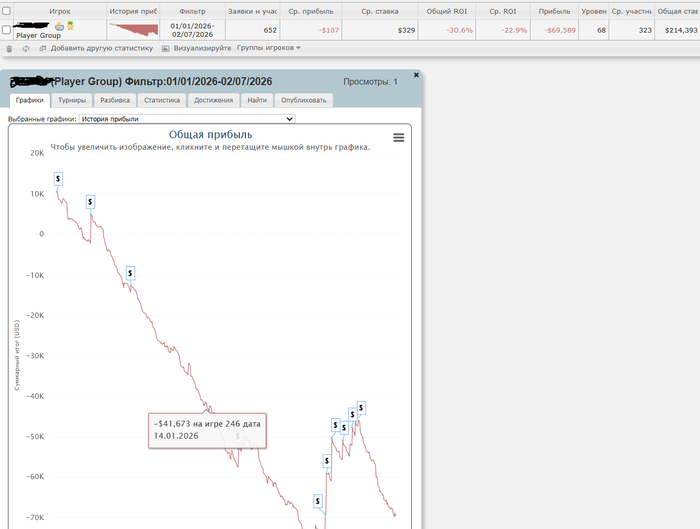The width and height of the screenshot is (700, 529).
Task: Click the dollar marker near -10K level
Action: click(x=130, y=273)
